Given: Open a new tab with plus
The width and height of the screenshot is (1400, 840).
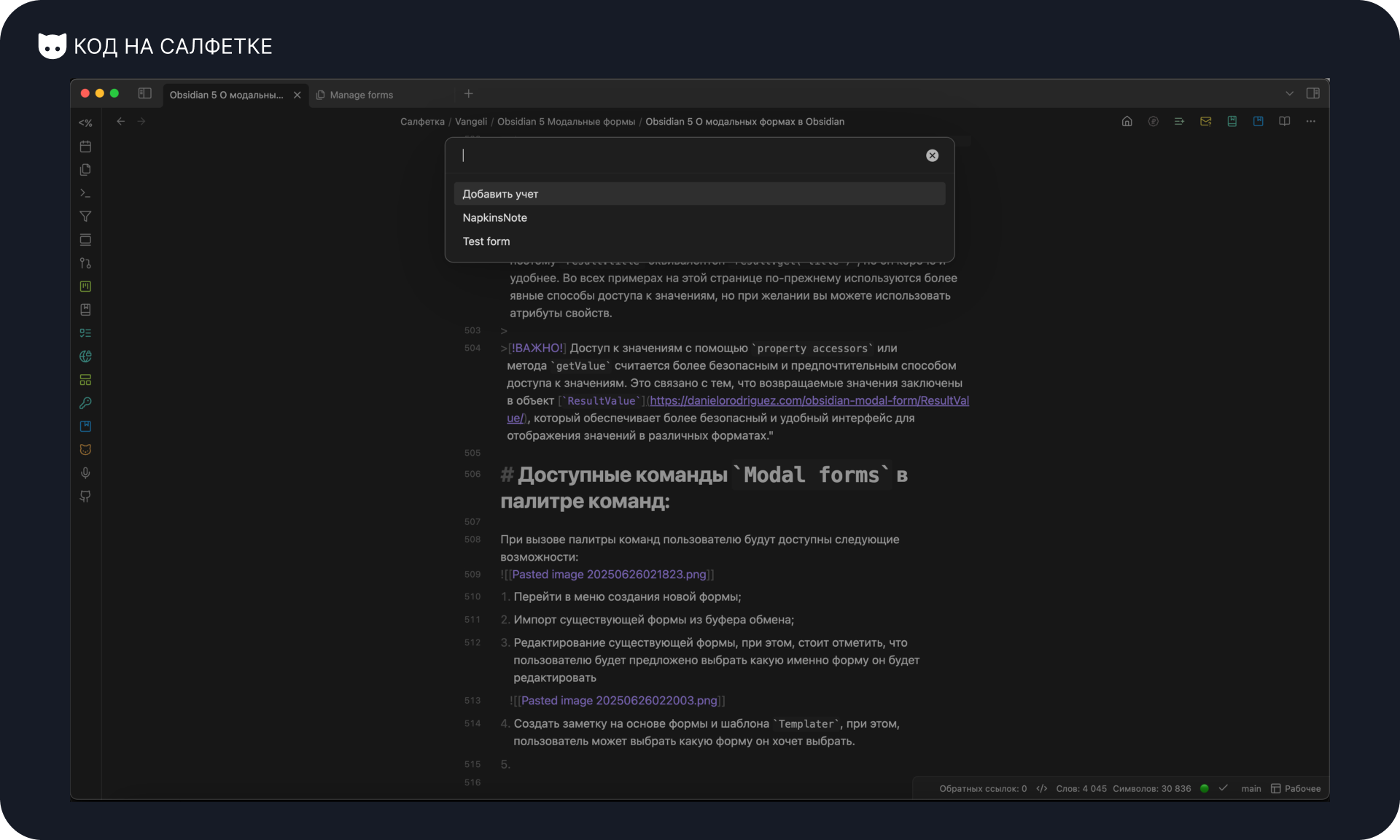Looking at the screenshot, I should click(x=468, y=93).
